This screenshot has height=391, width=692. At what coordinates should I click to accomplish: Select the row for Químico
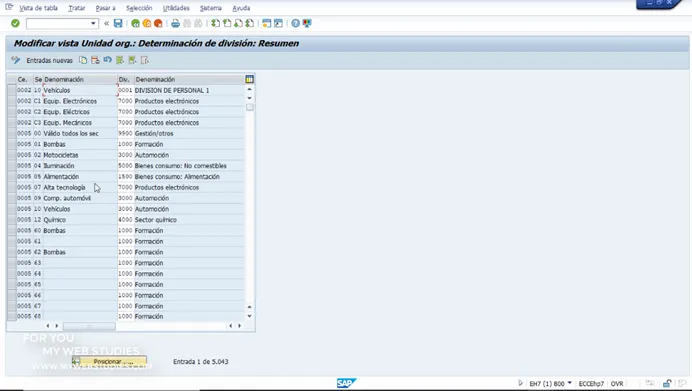pos(12,220)
